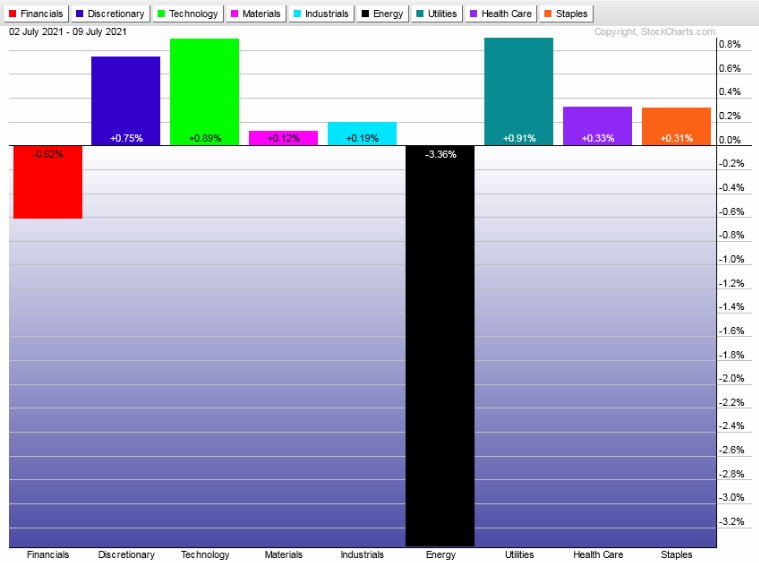Image resolution: width=759 pixels, height=563 pixels.
Task: Click the Energy x-axis label
Action: tap(440, 555)
